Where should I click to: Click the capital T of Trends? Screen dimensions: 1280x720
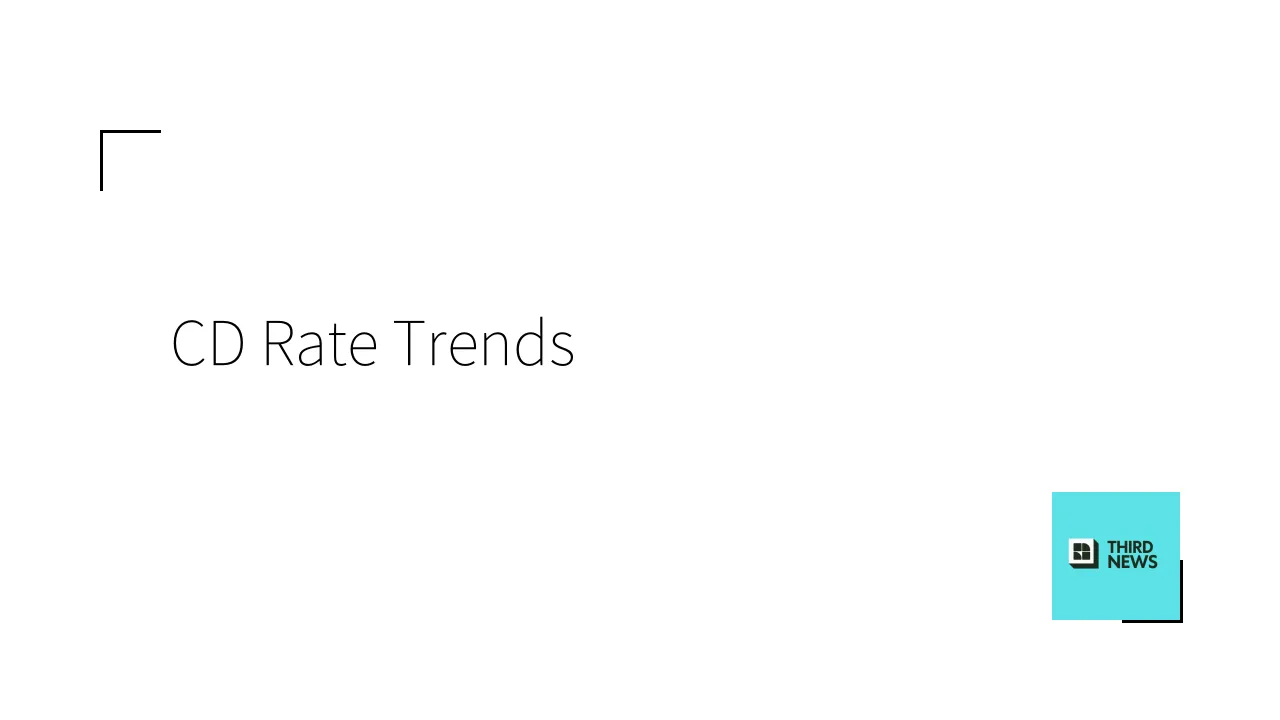(x=410, y=344)
